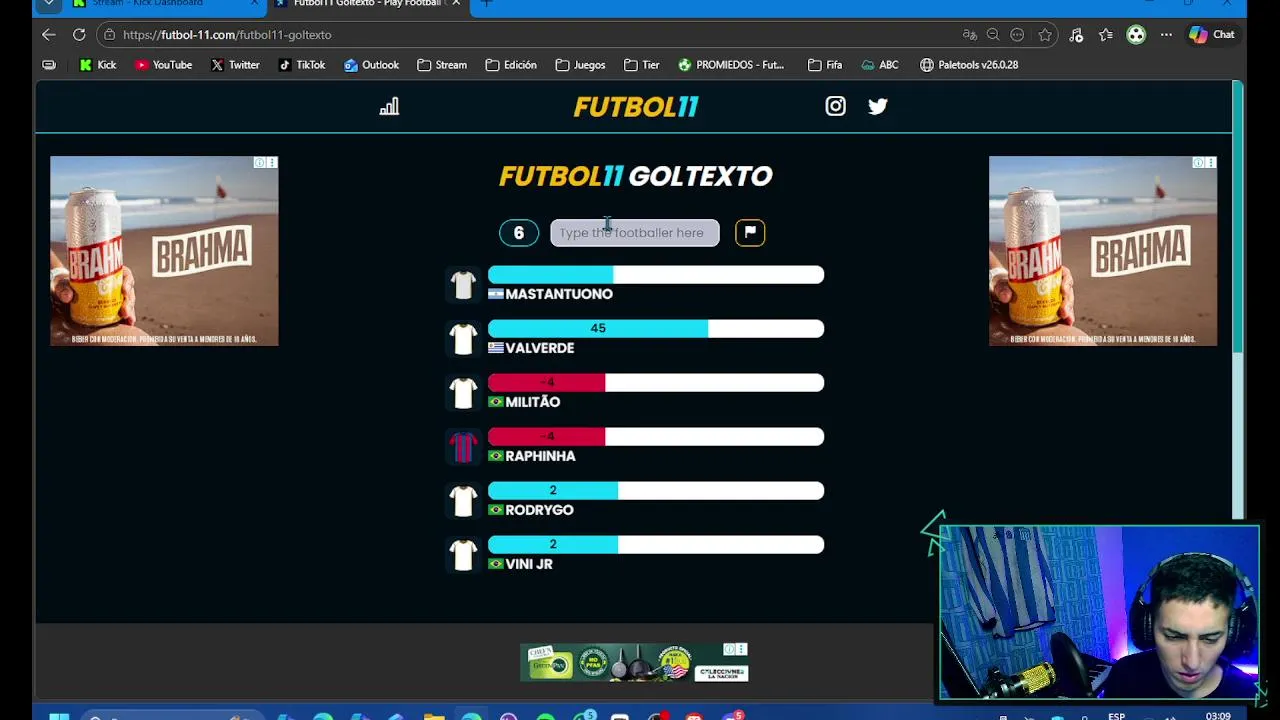This screenshot has height=720, width=1280.
Task: Expand the Juegos bookmarks folder
Action: coord(579,64)
